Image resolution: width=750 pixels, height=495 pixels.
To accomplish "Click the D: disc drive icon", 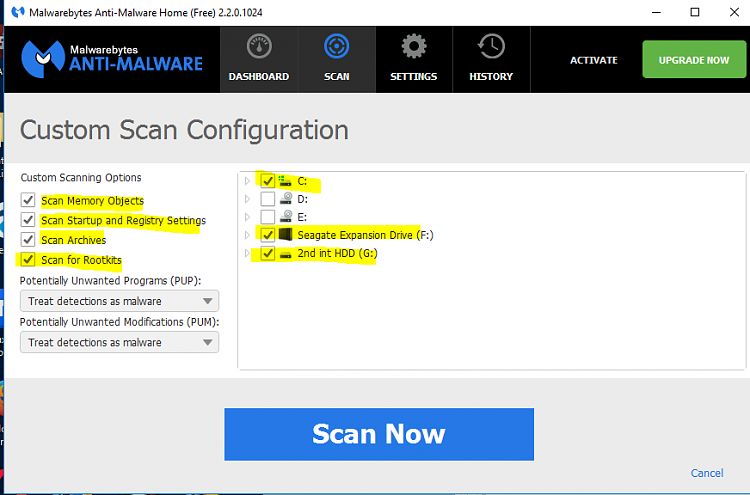I will pos(286,198).
